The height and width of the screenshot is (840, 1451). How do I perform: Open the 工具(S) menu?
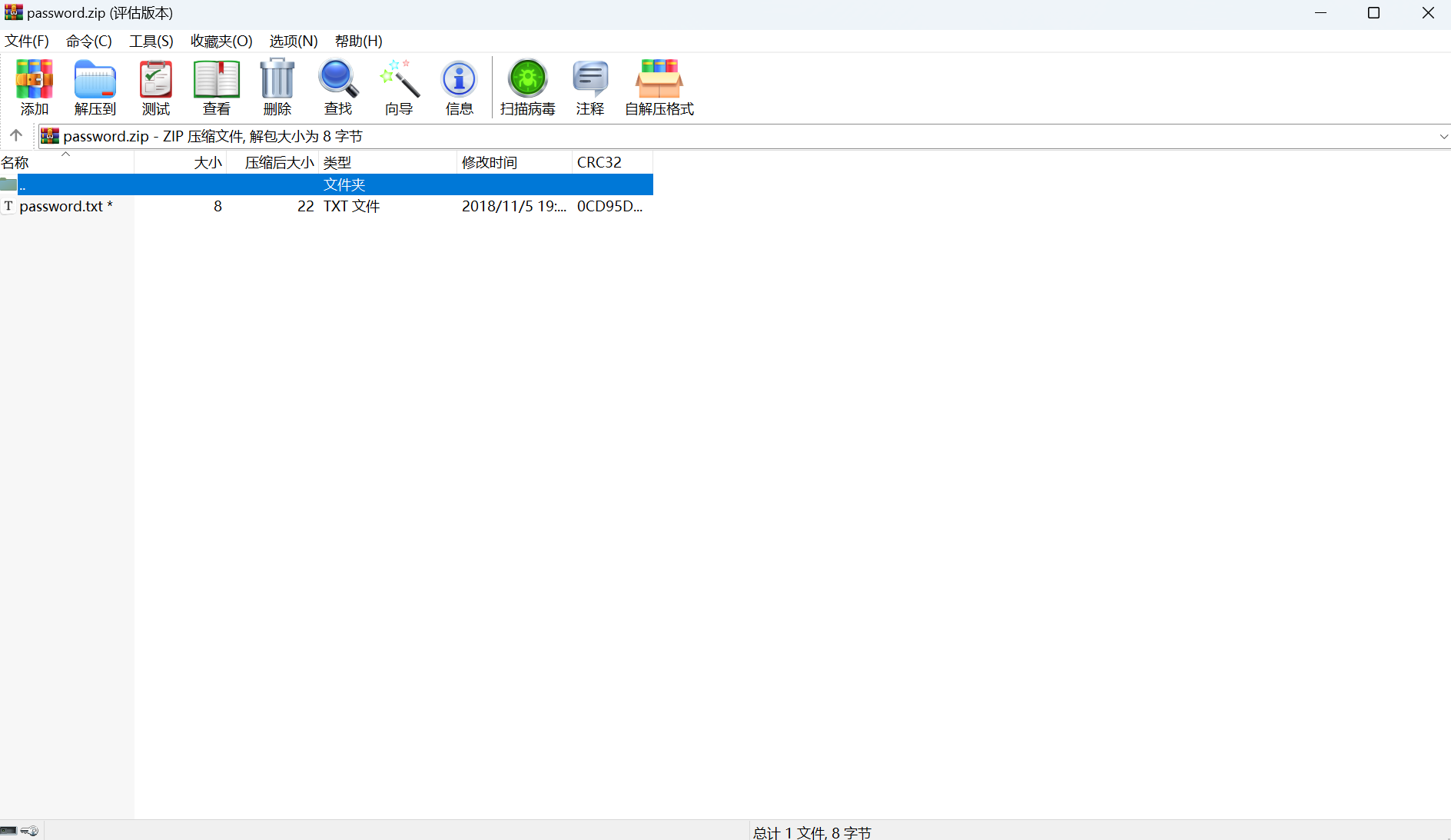[x=151, y=41]
